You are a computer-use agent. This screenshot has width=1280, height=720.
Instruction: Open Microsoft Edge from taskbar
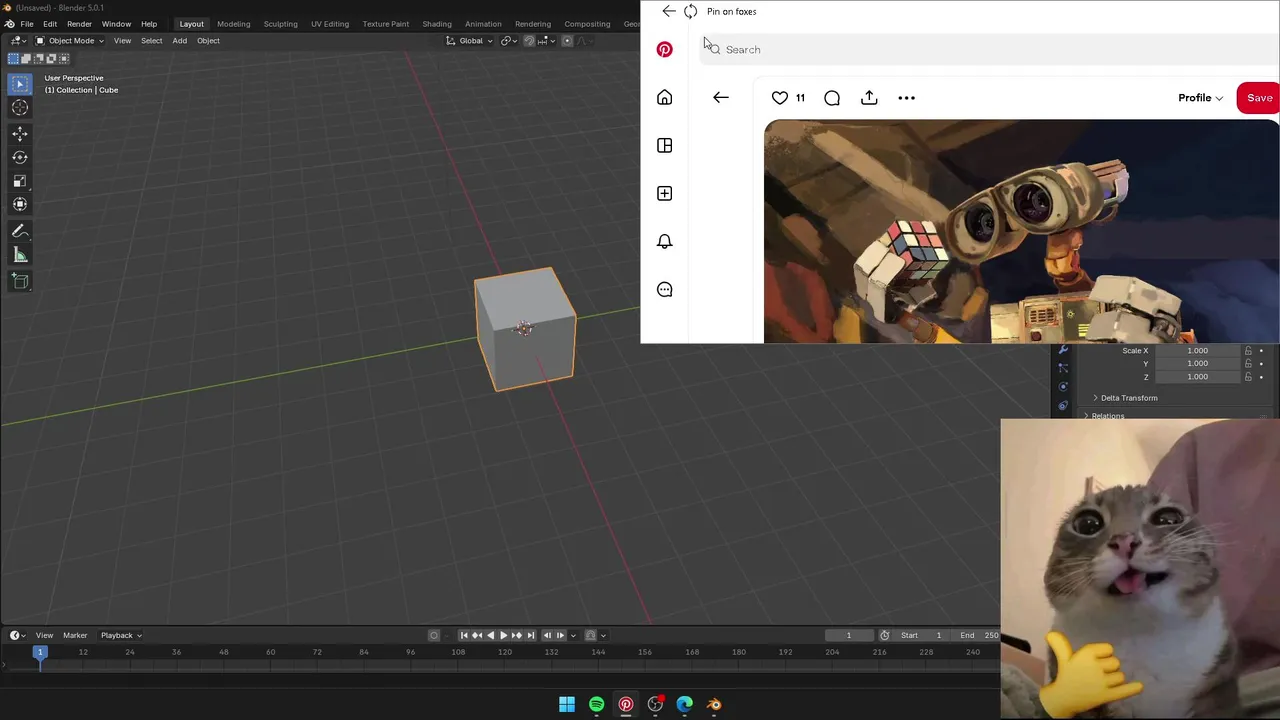click(684, 704)
